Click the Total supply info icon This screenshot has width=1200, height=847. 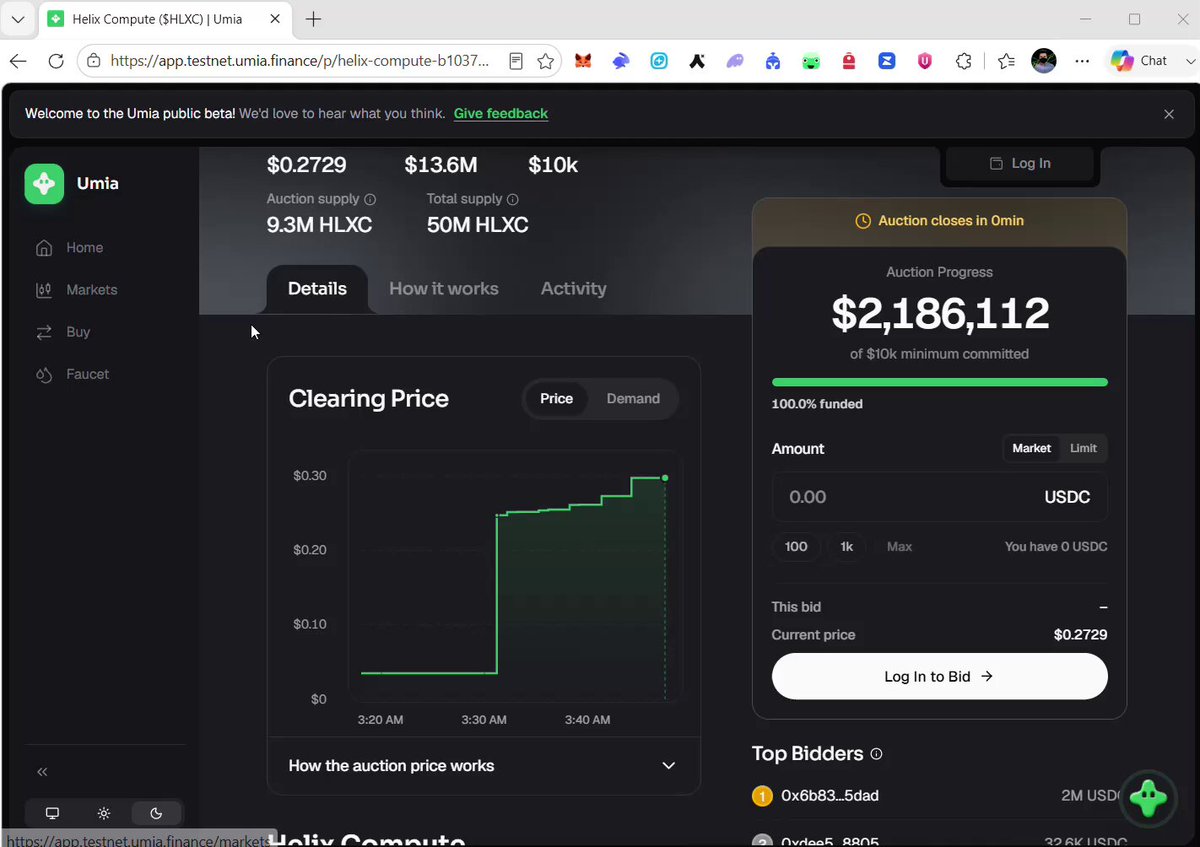(x=513, y=199)
